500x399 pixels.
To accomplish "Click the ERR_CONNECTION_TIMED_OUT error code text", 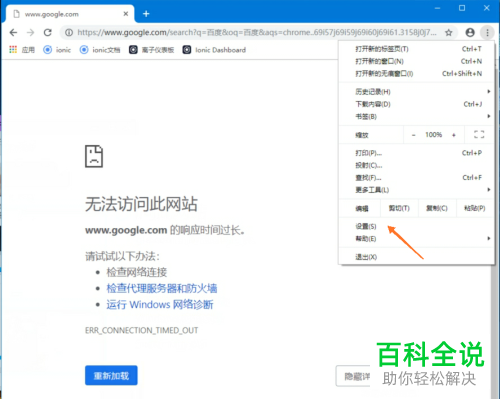I will tap(142, 330).
